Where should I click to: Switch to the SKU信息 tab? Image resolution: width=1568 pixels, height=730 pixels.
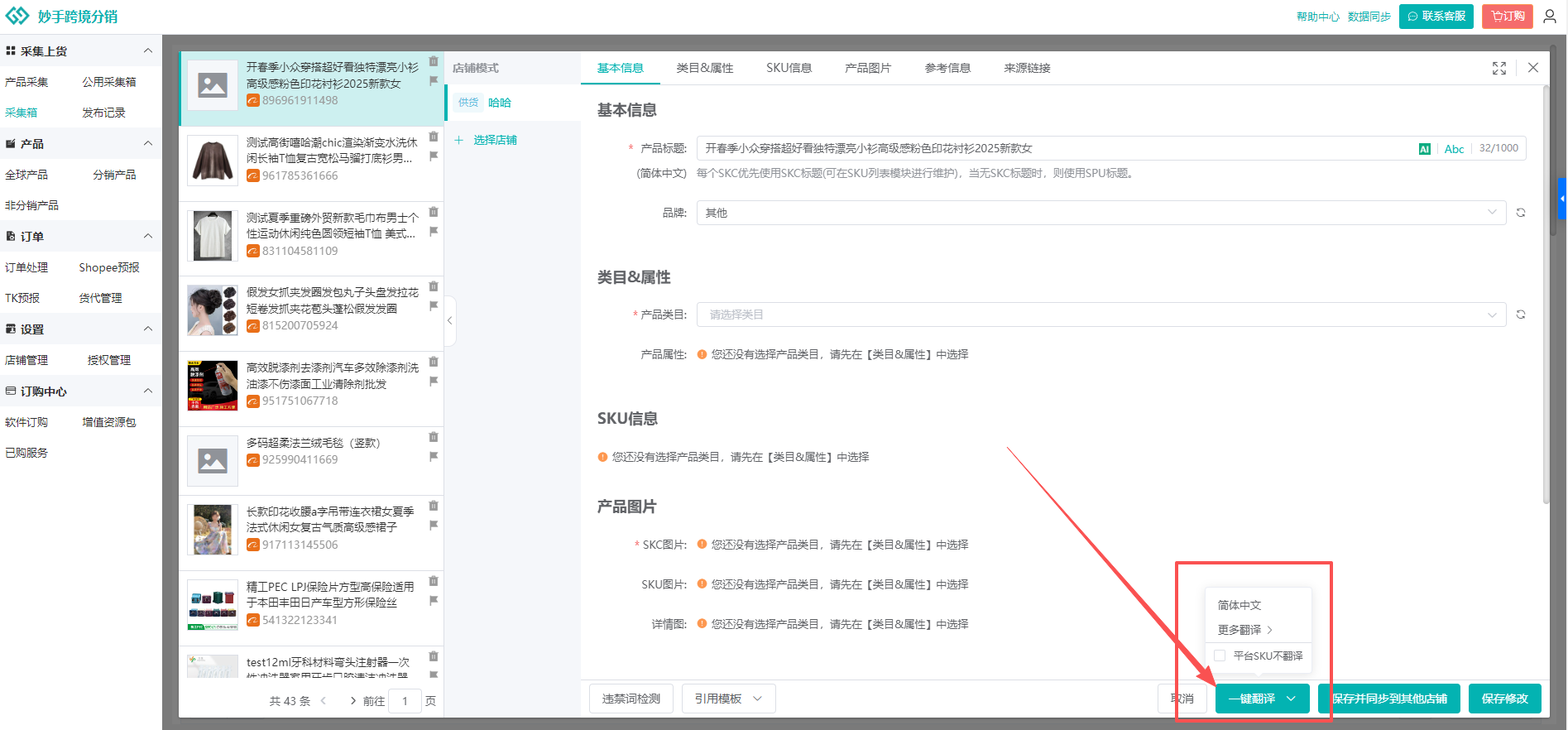pos(789,68)
